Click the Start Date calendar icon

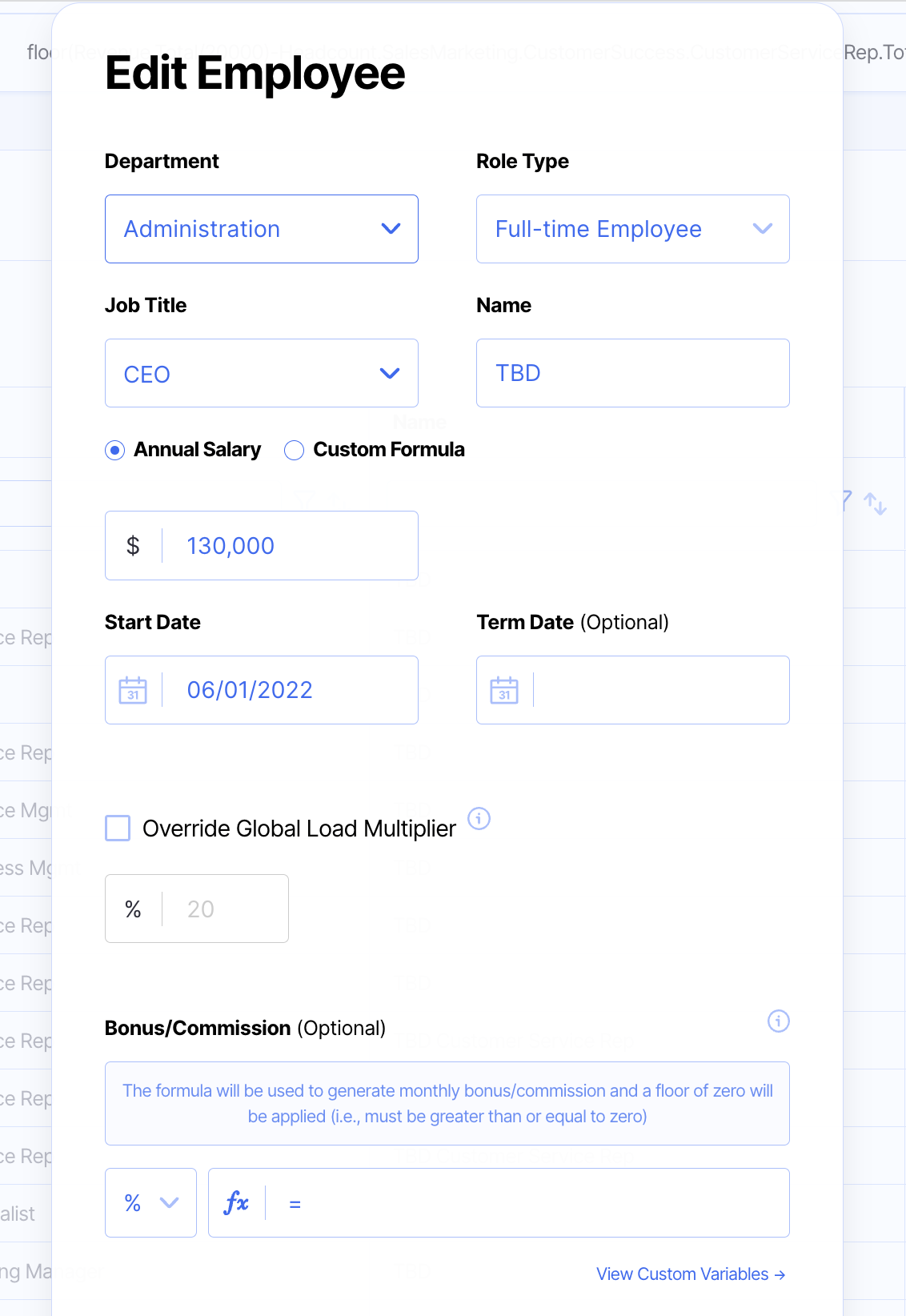coord(133,690)
